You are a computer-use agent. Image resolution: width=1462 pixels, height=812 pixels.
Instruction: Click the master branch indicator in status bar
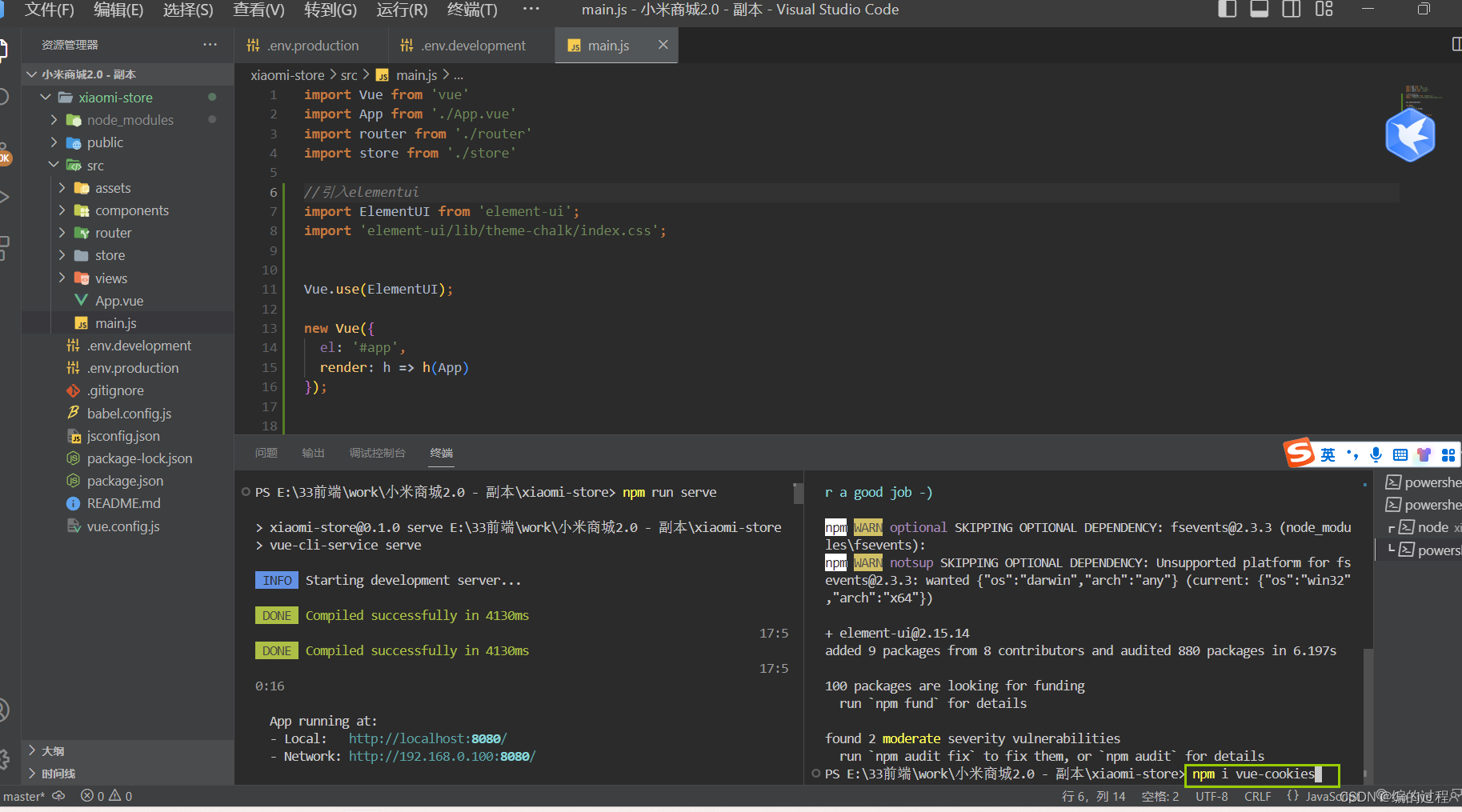[x=24, y=797]
